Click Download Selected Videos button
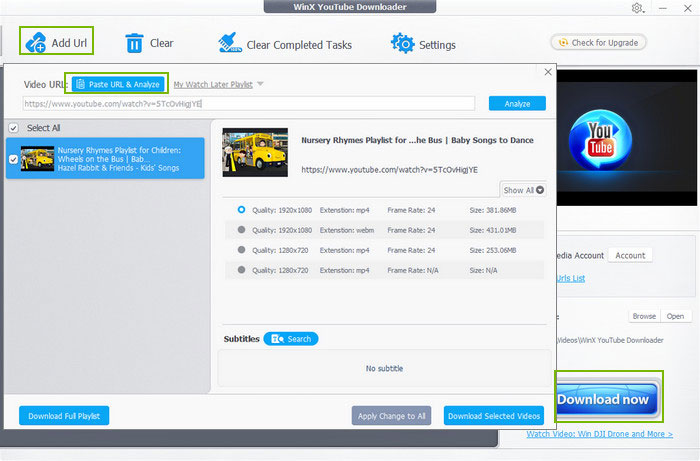 tap(493, 416)
